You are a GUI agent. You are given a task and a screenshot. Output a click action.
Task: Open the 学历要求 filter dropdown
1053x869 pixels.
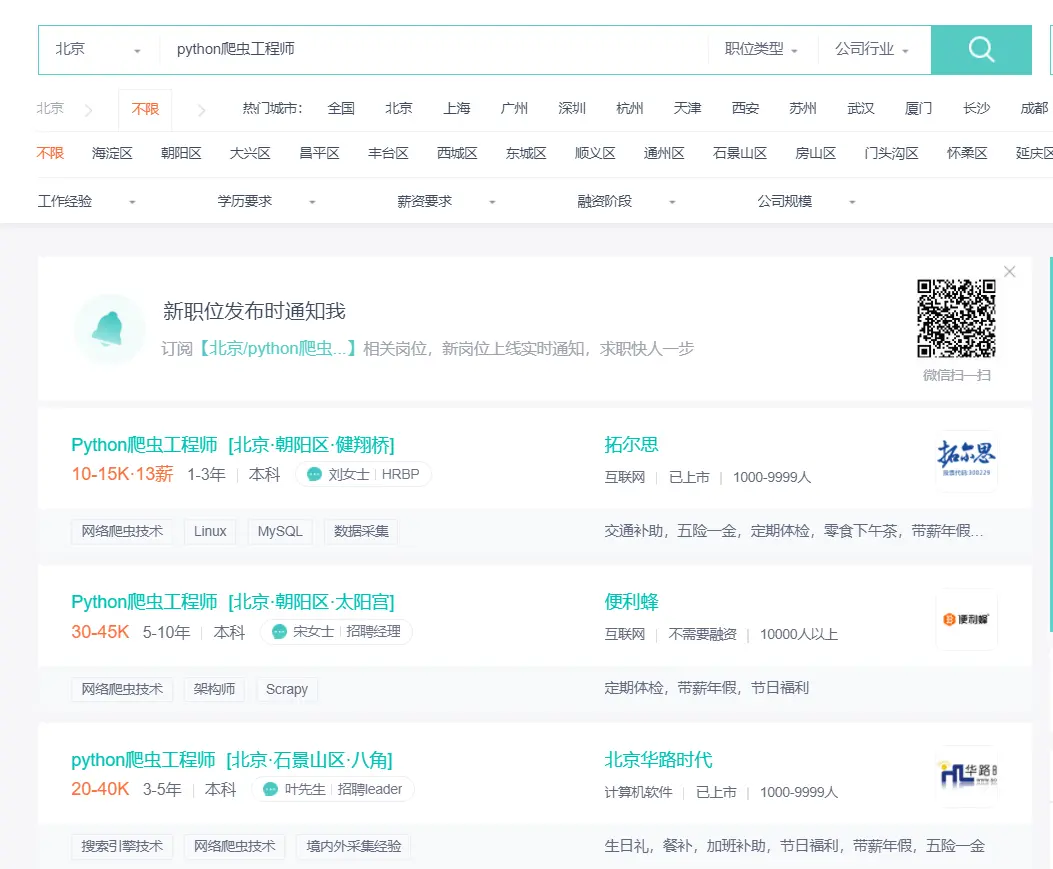(x=267, y=201)
